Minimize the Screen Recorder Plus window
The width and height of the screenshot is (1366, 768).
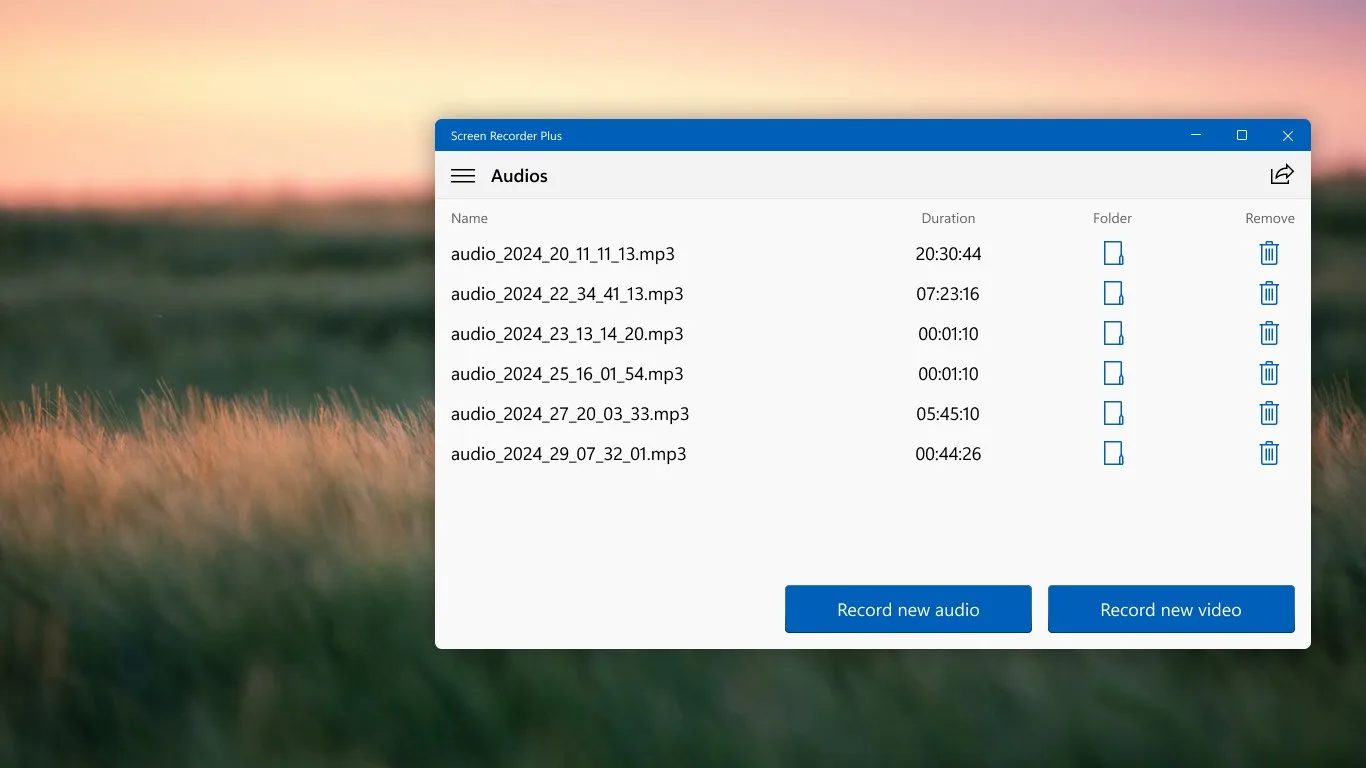tap(1196, 135)
